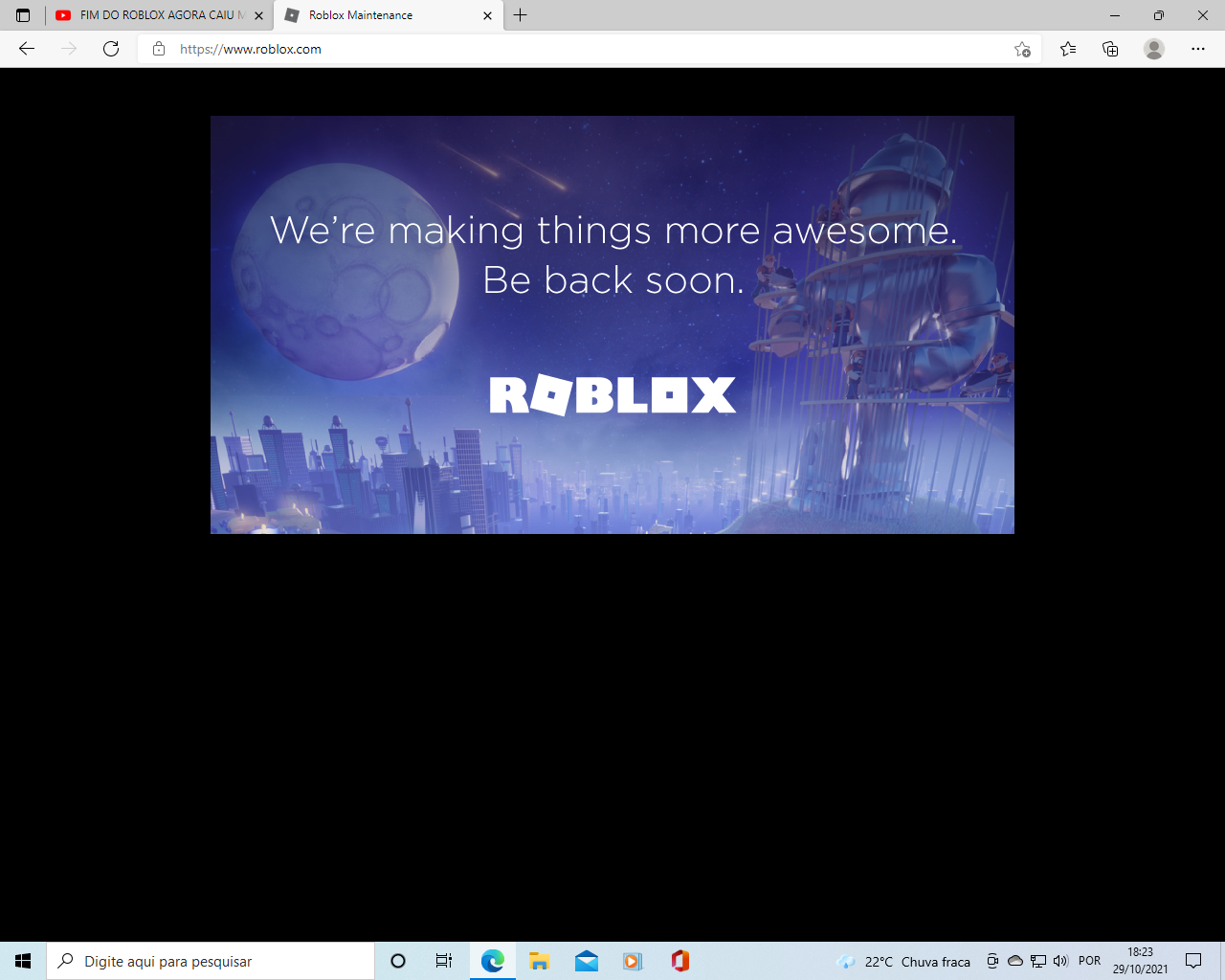This screenshot has width=1225, height=980.
Task: Open the weather widget showing 22°C
Action: click(903, 961)
